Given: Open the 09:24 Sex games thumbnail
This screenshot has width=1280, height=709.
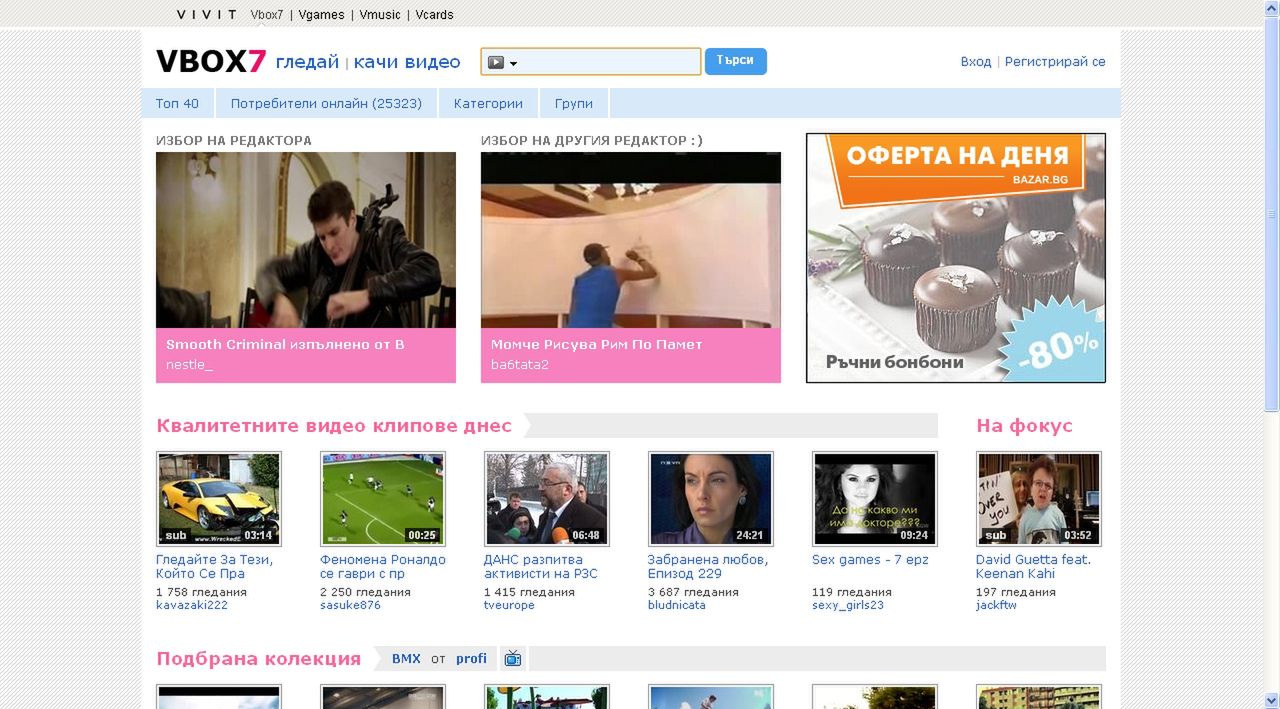Looking at the screenshot, I should 875,499.
